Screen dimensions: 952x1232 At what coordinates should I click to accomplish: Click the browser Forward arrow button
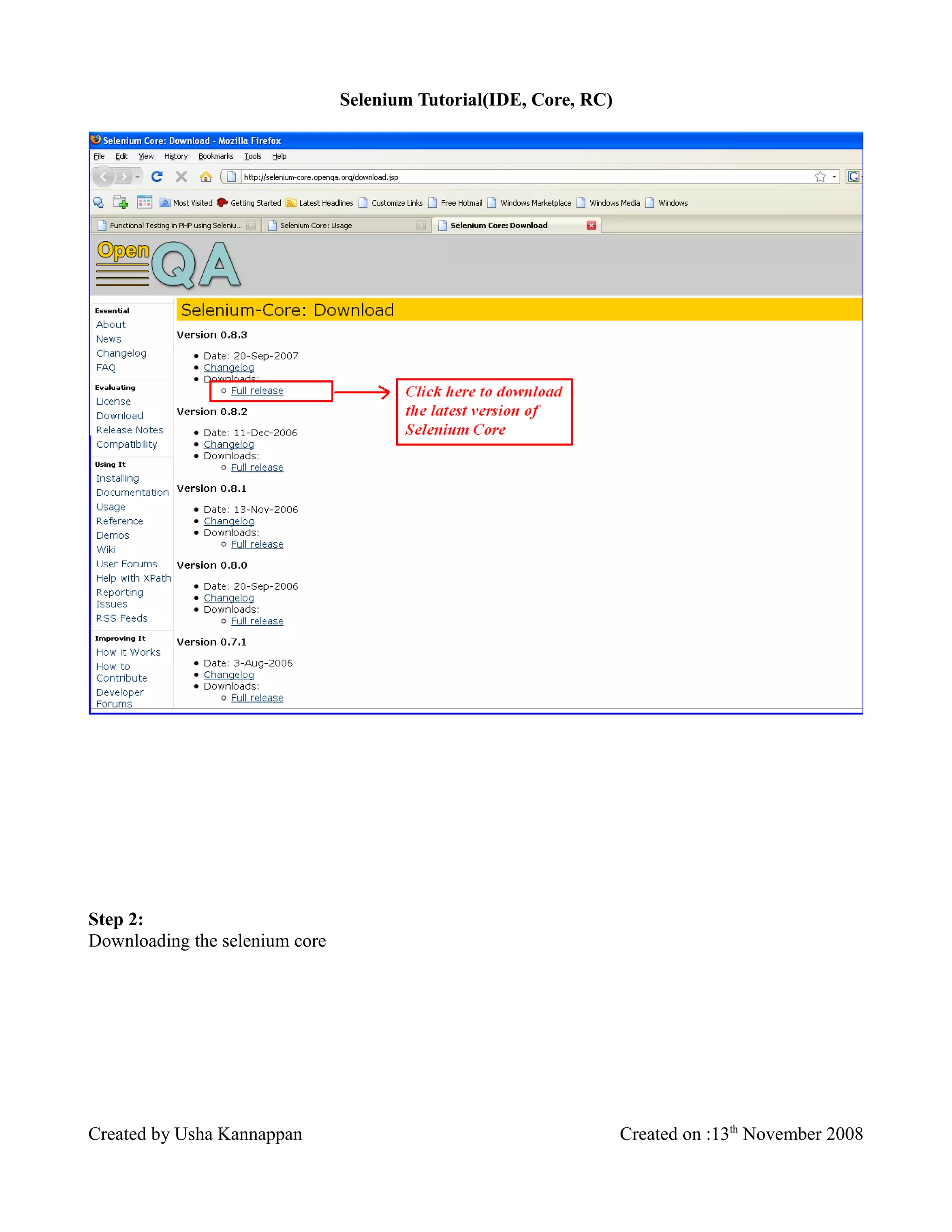click(124, 177)
